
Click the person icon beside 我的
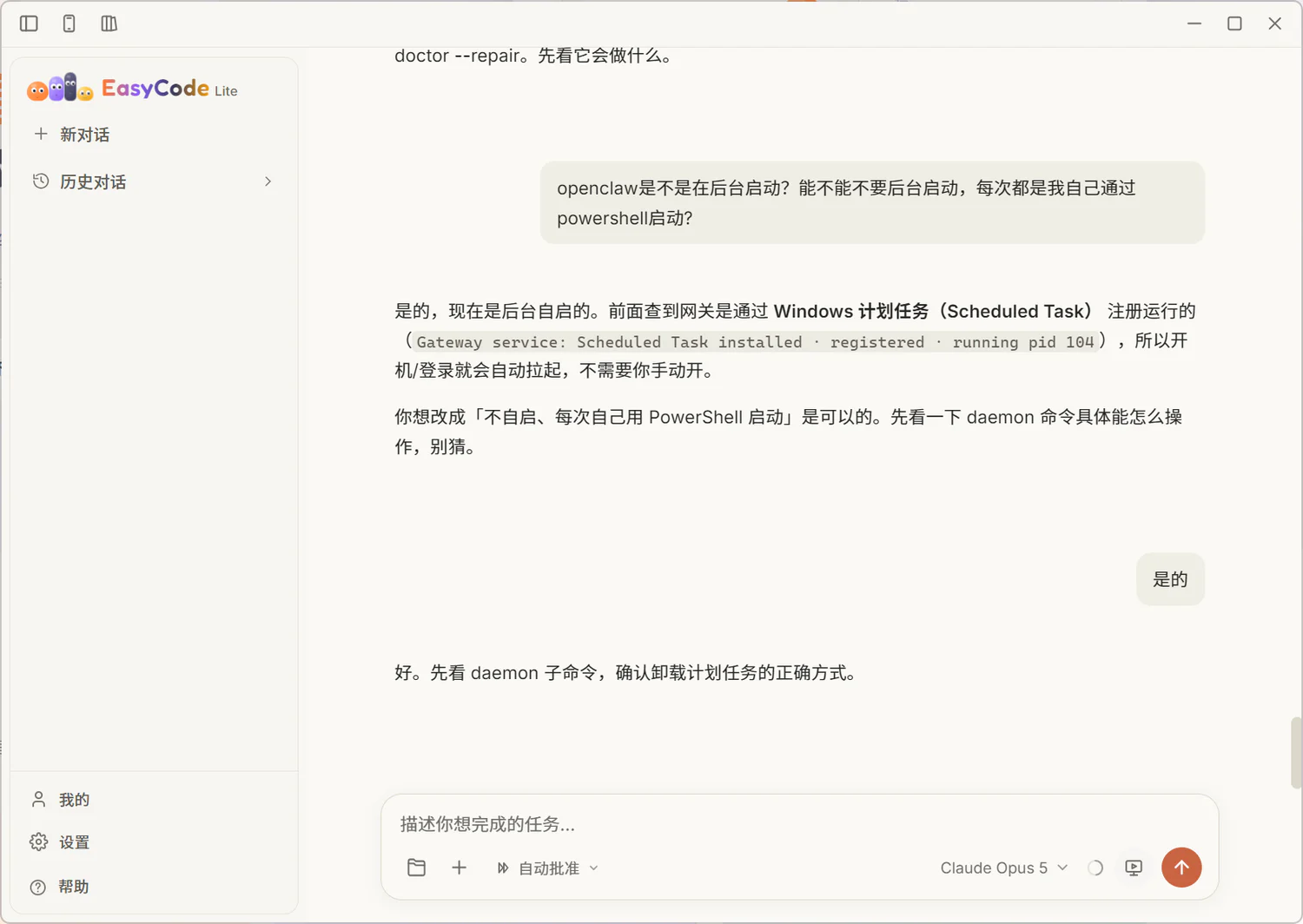(x=38, y=799)
